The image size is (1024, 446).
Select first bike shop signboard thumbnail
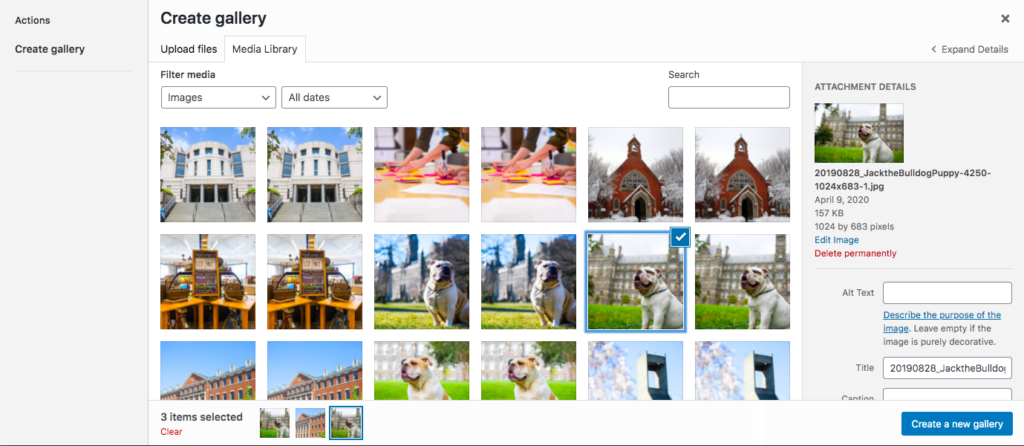click(208, 281)
